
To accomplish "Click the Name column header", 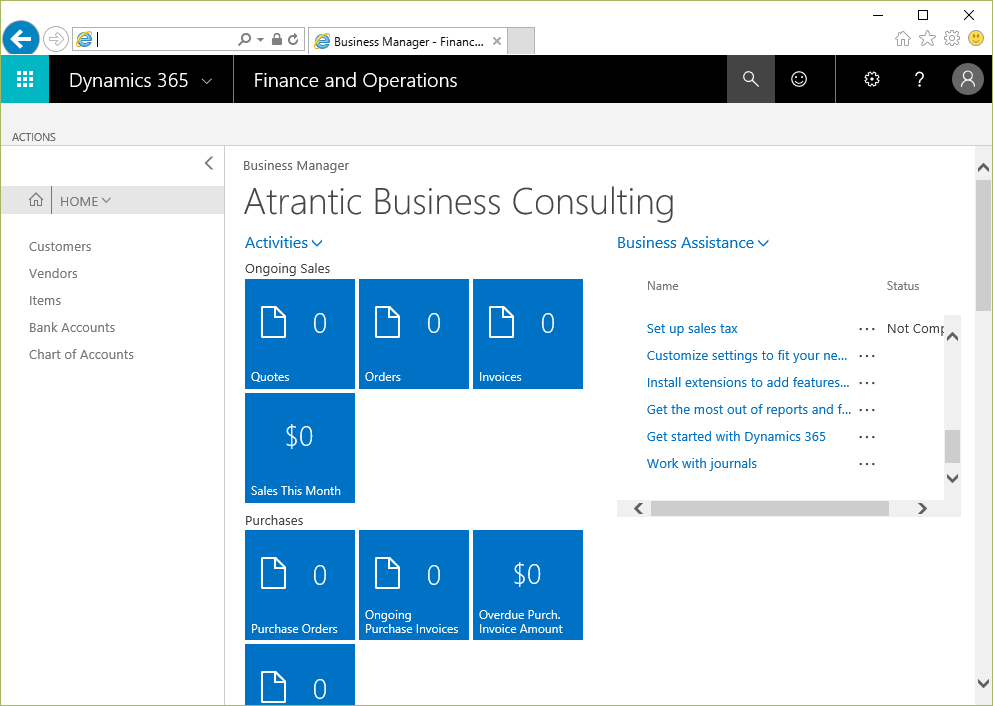I will click(x=662, y=286).
